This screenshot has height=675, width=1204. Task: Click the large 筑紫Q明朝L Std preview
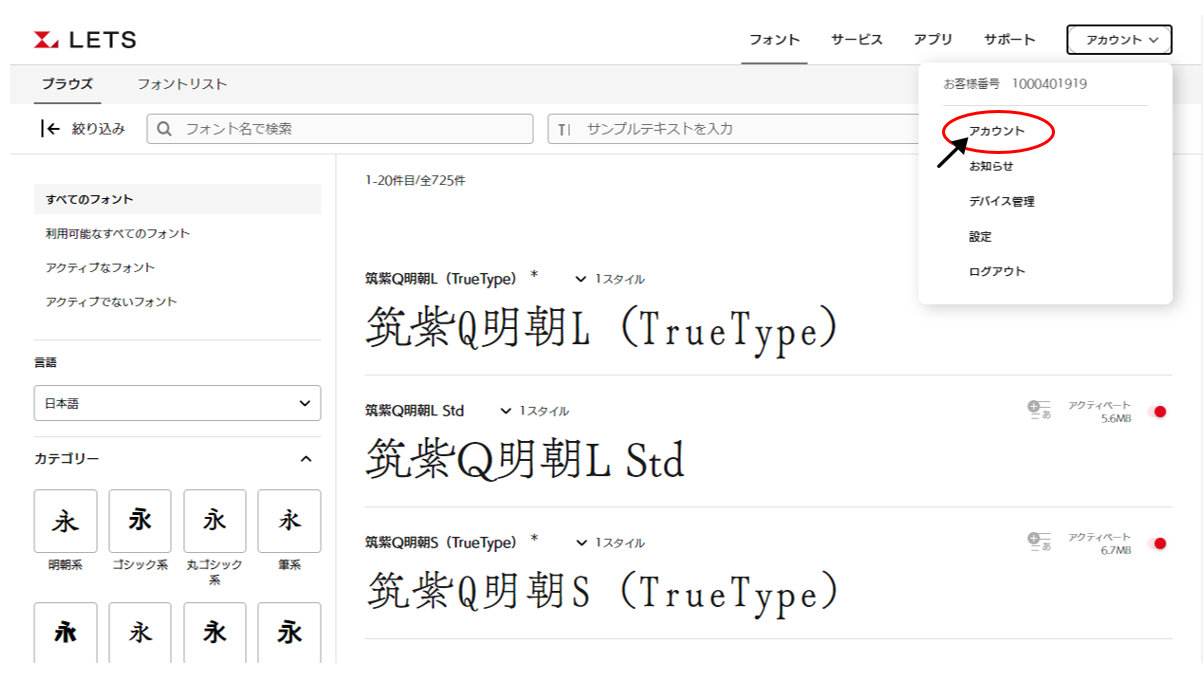pos(526,458)
